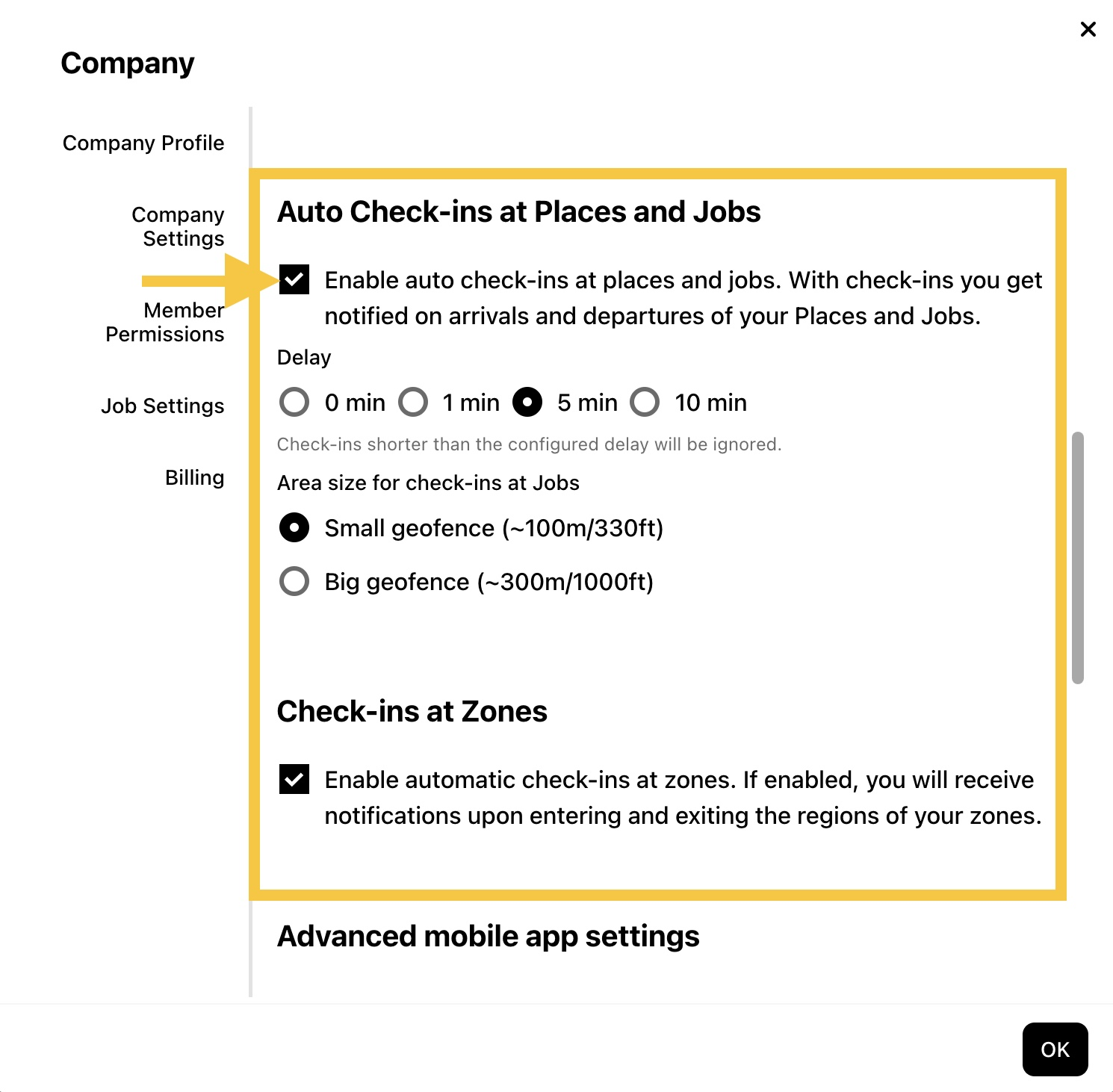The image size is (1113, 1092).
Task: Select the Big geofence option
Action: click(294, 581)
